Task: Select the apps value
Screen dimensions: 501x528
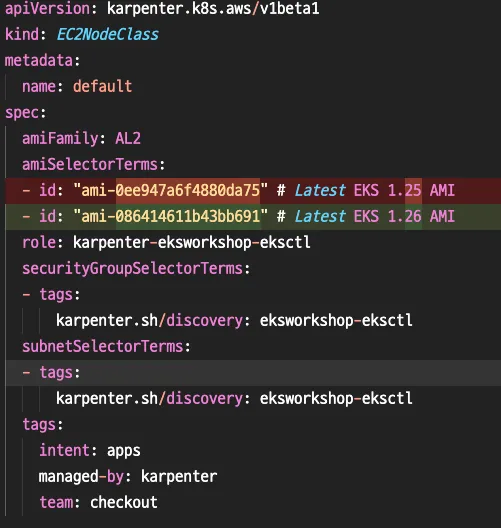Action: pos(124,451)
